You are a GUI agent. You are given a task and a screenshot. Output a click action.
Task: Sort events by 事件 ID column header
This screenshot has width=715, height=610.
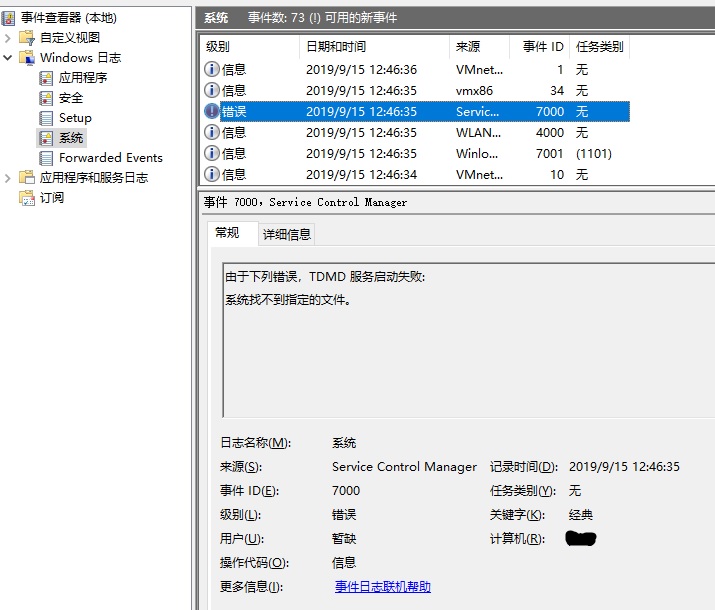[539, 47]
